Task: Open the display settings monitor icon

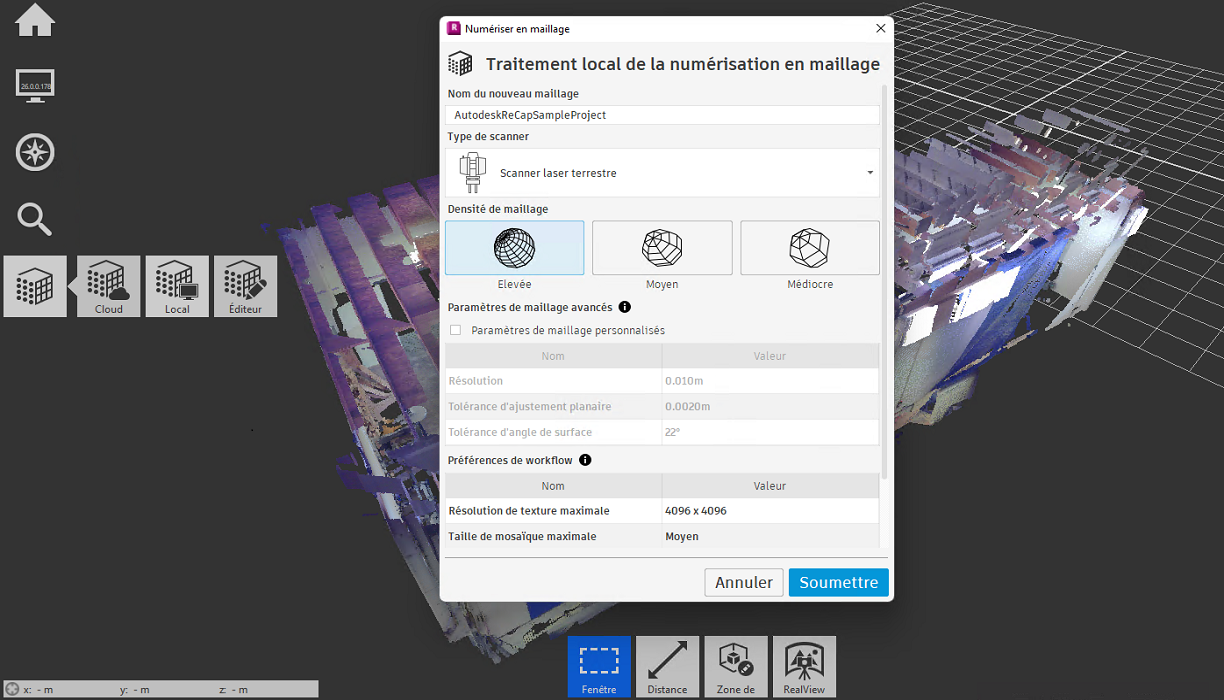Action: coord(35,85)
